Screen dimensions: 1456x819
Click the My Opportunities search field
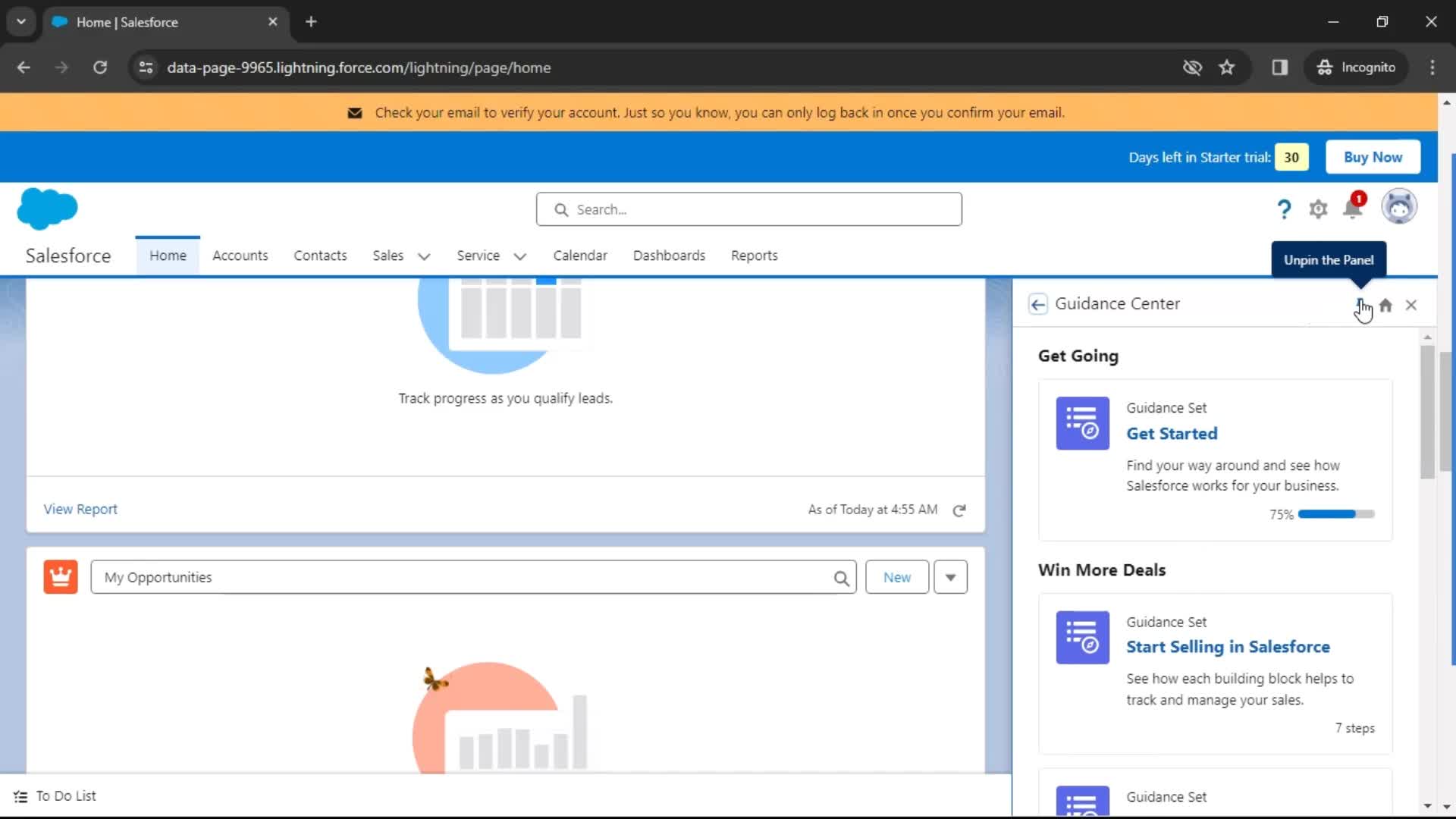473,577
